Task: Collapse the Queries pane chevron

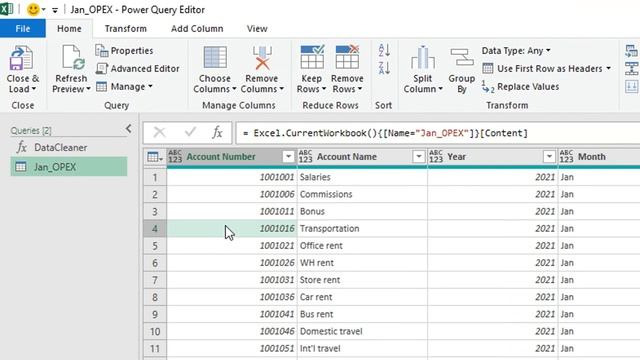Action: (x=129, y=129)
